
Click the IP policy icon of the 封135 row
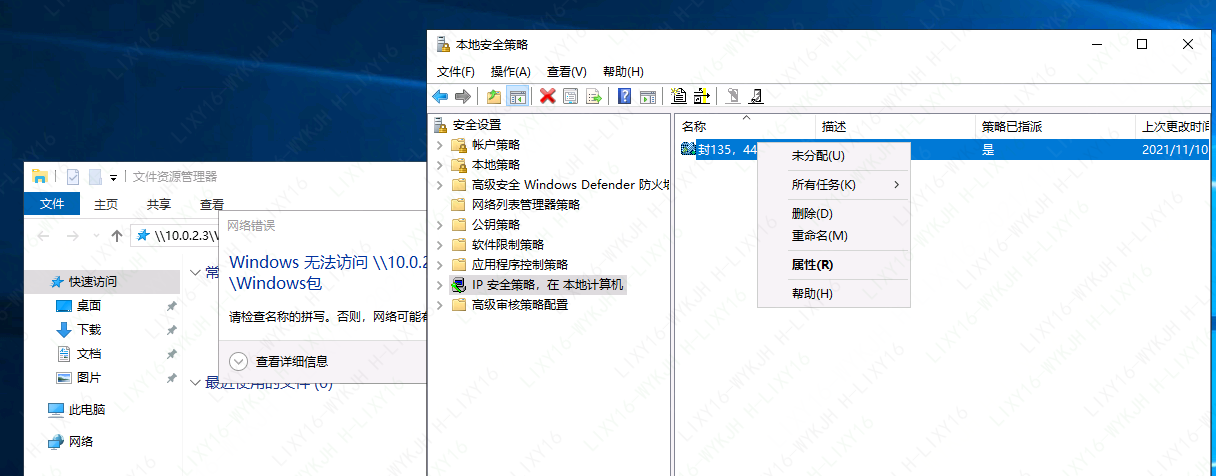(688, 149)
